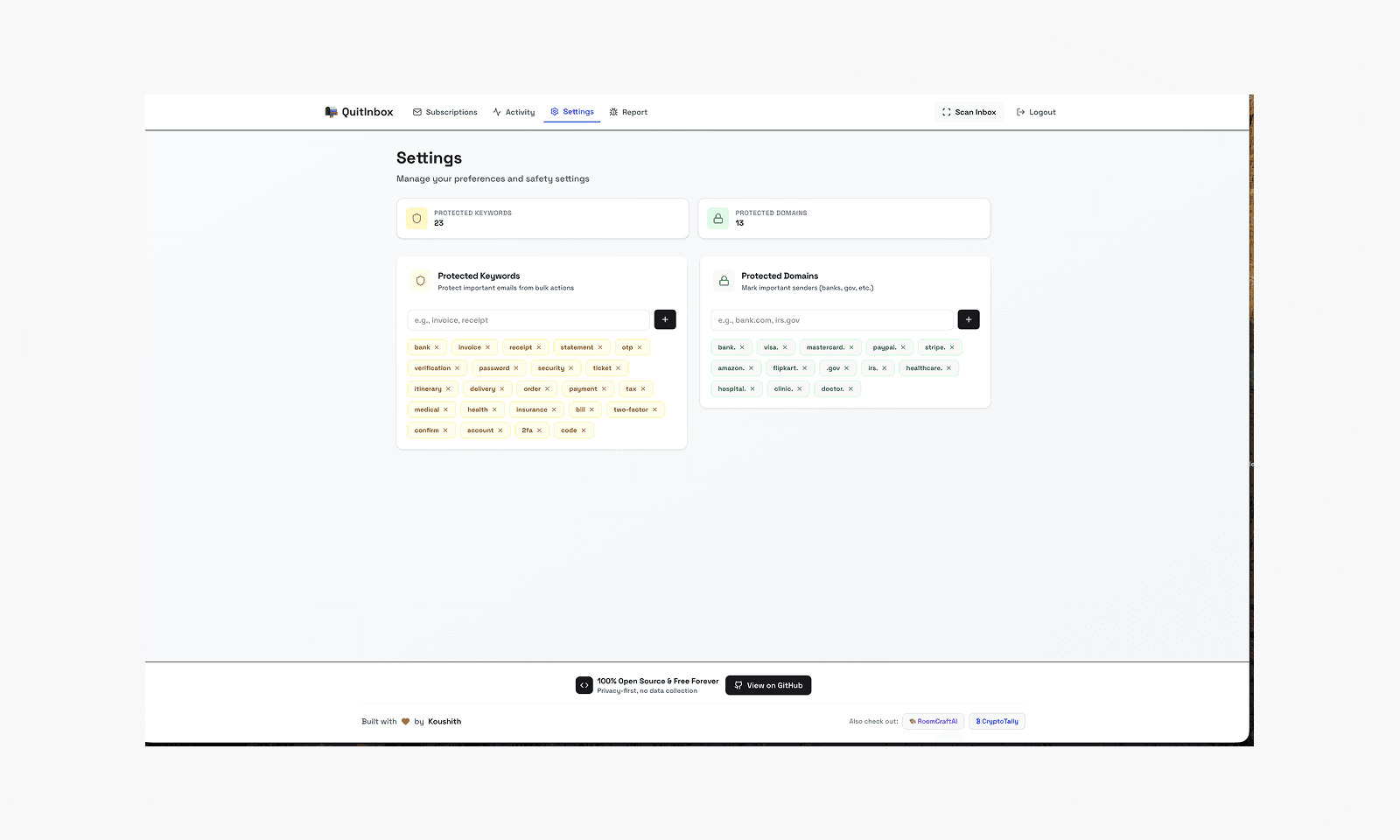This screenshot has width=1400, height=840.
Task: Open the RoomCraftAI link
Action: tap(933, 721)
